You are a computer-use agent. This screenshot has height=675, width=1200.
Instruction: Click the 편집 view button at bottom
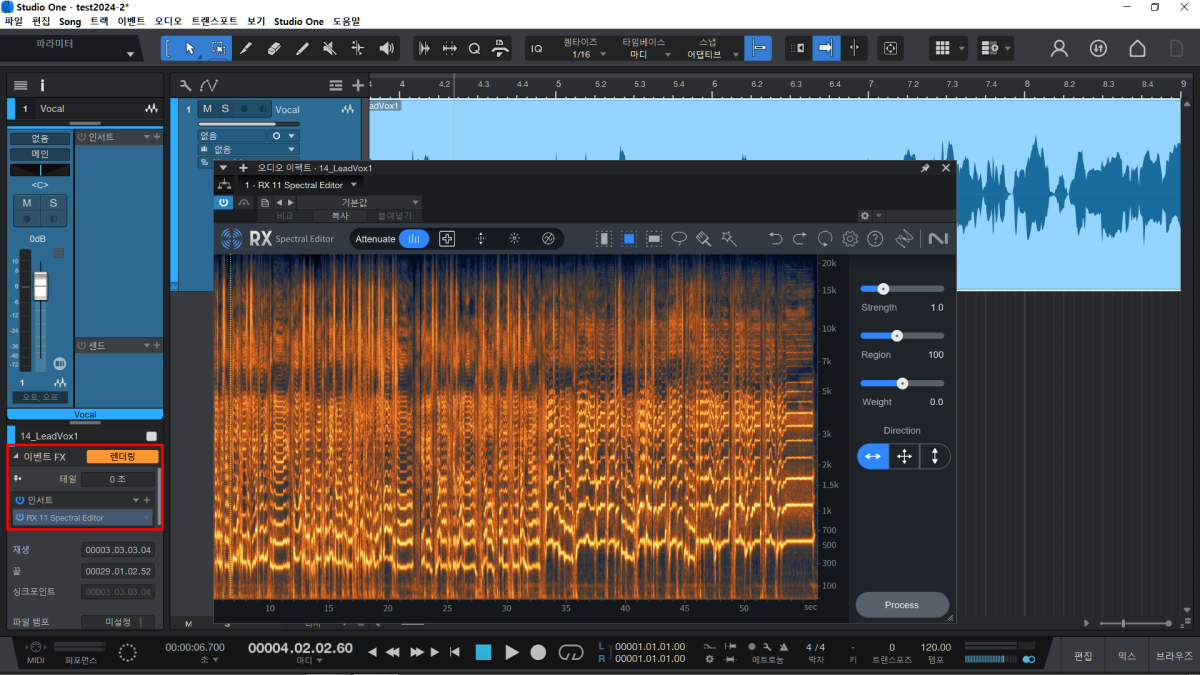coord(1083,656)
